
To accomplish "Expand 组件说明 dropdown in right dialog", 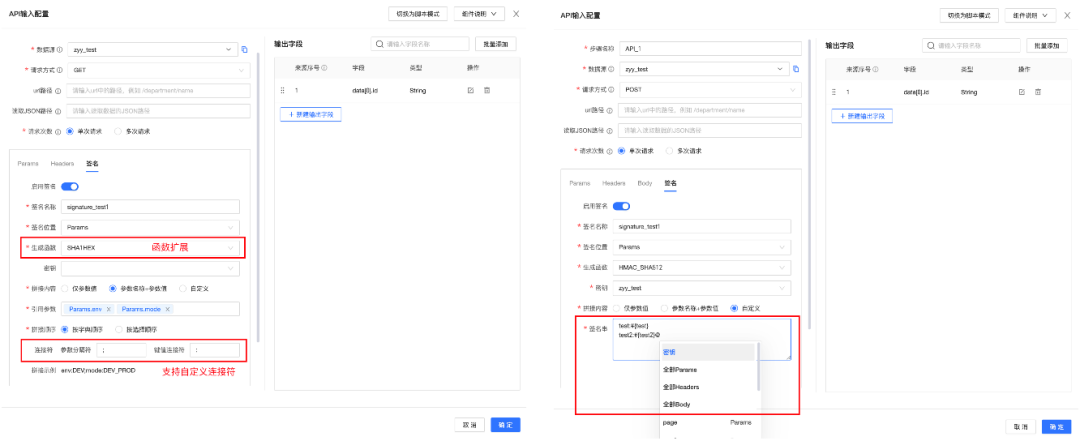I will click(1030, 15).
